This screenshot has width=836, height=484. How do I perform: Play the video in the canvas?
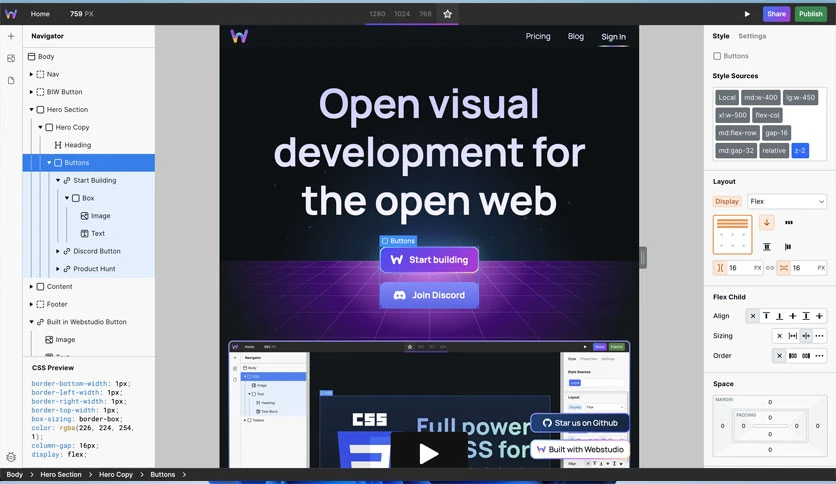[429, 454]
